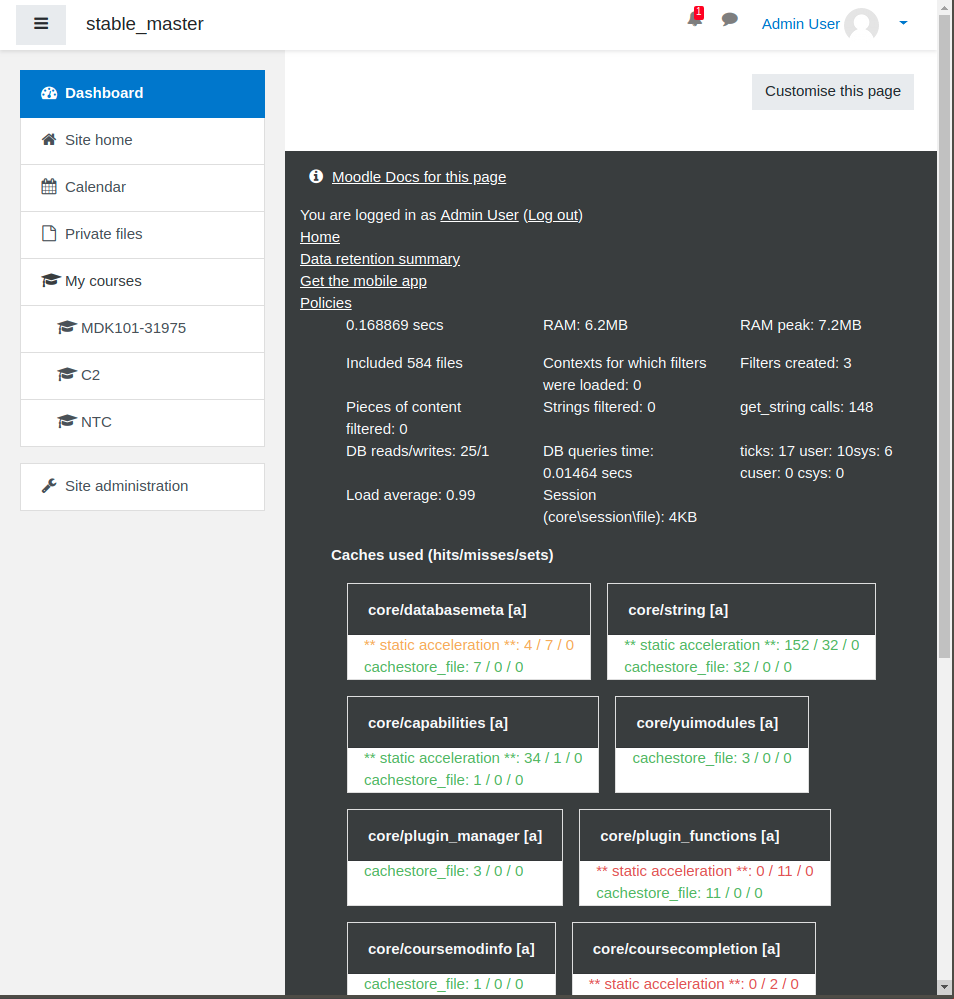Click the Log out link
This screenshot has height=999, width=954.
[553, 215]
